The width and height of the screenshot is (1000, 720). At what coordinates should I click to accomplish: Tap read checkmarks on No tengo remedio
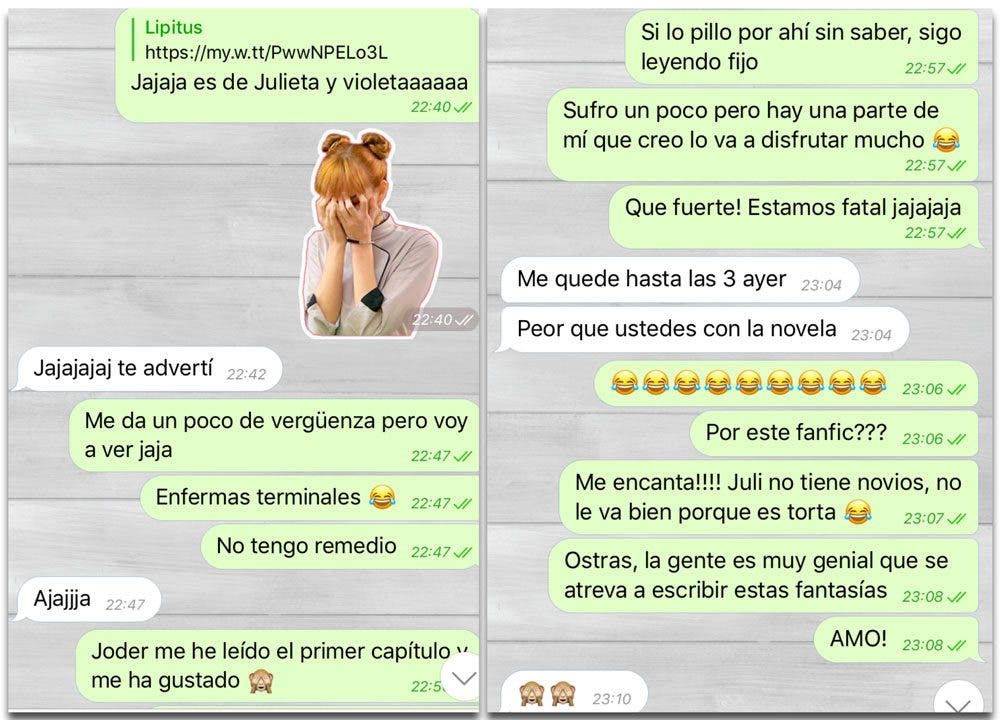pyautogui.click(x=462, y=552)
